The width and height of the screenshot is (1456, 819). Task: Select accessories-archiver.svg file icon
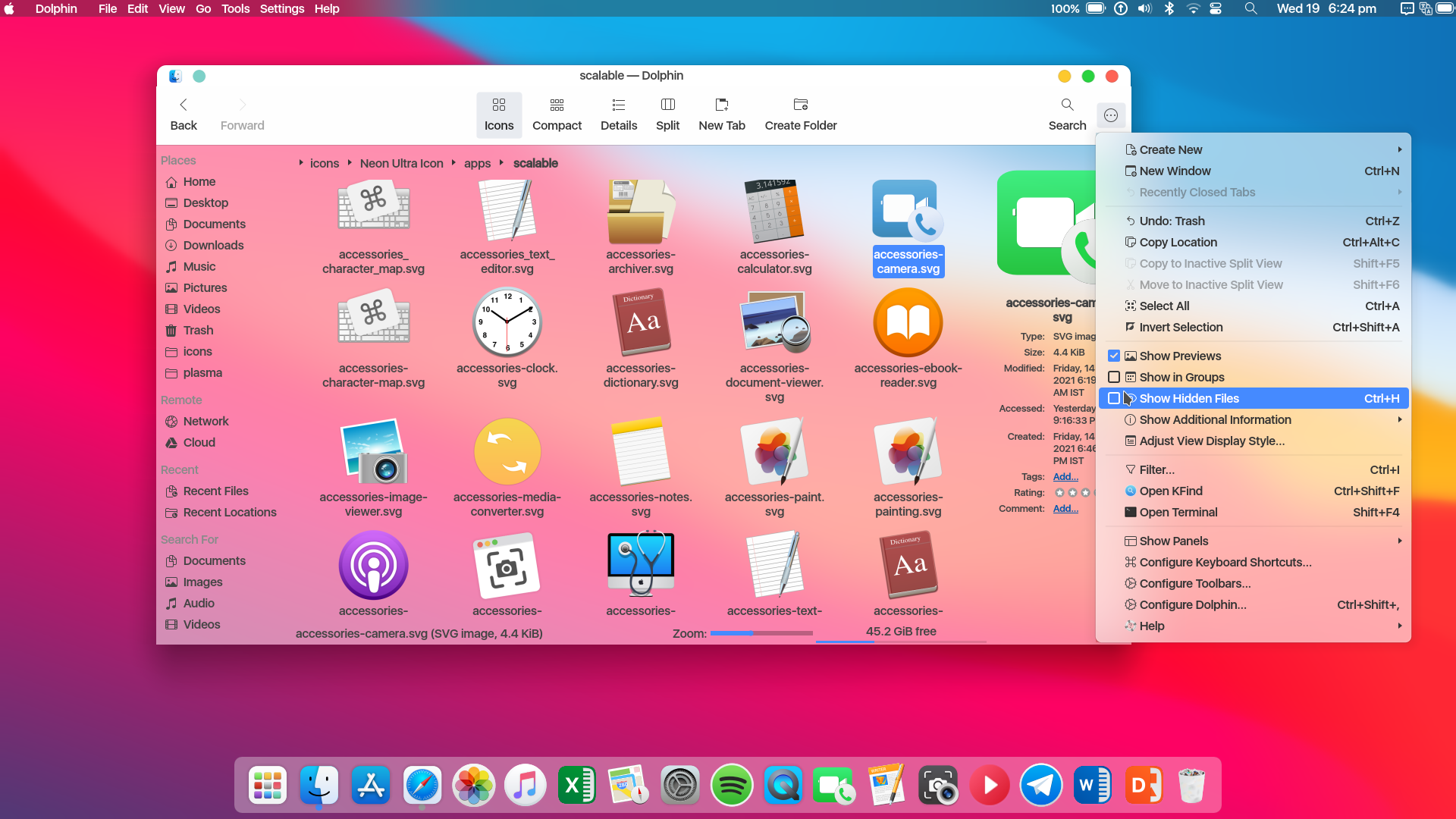pyautogui.click(x=641, y=211)
